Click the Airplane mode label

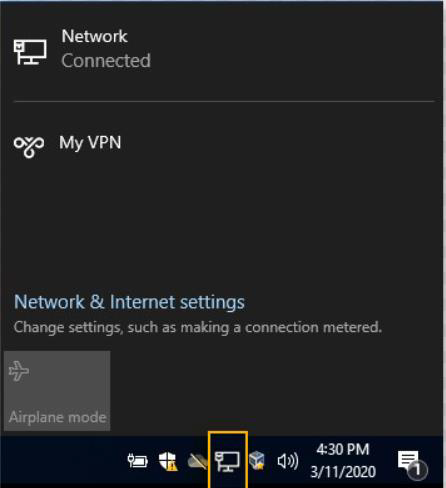(x=57, y=417)
